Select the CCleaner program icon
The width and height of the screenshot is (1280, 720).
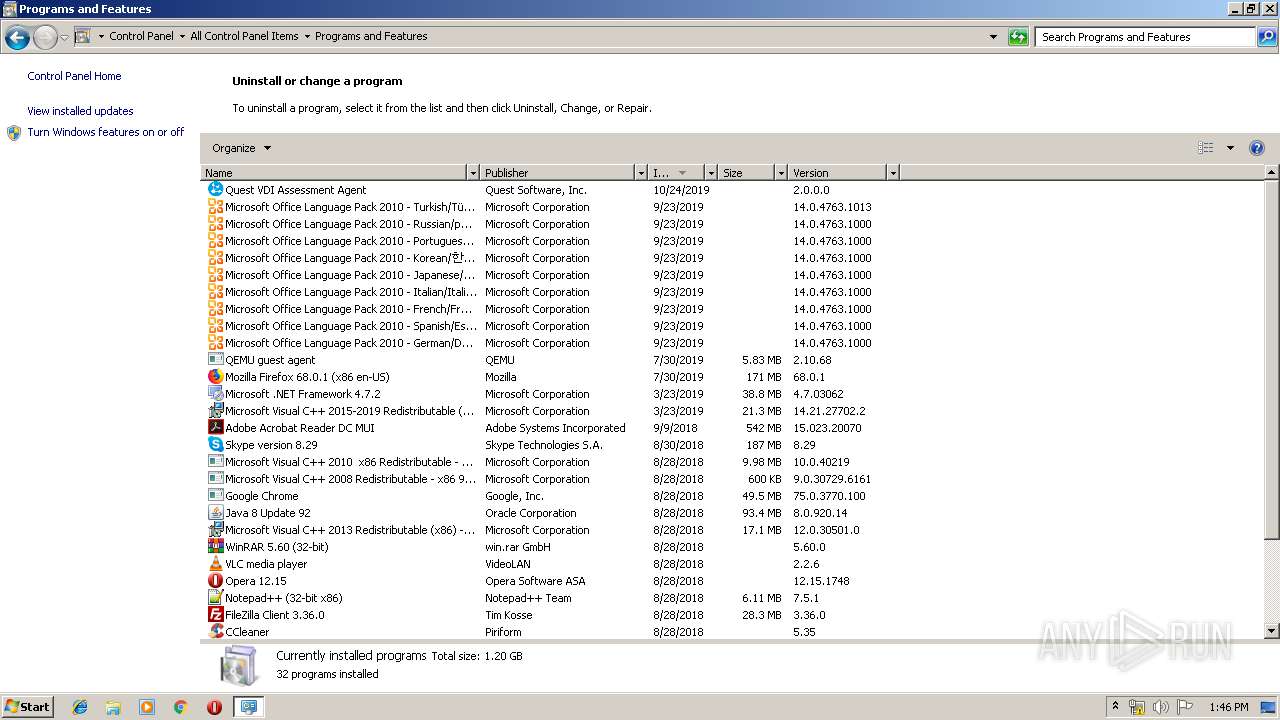click(215, 631)
